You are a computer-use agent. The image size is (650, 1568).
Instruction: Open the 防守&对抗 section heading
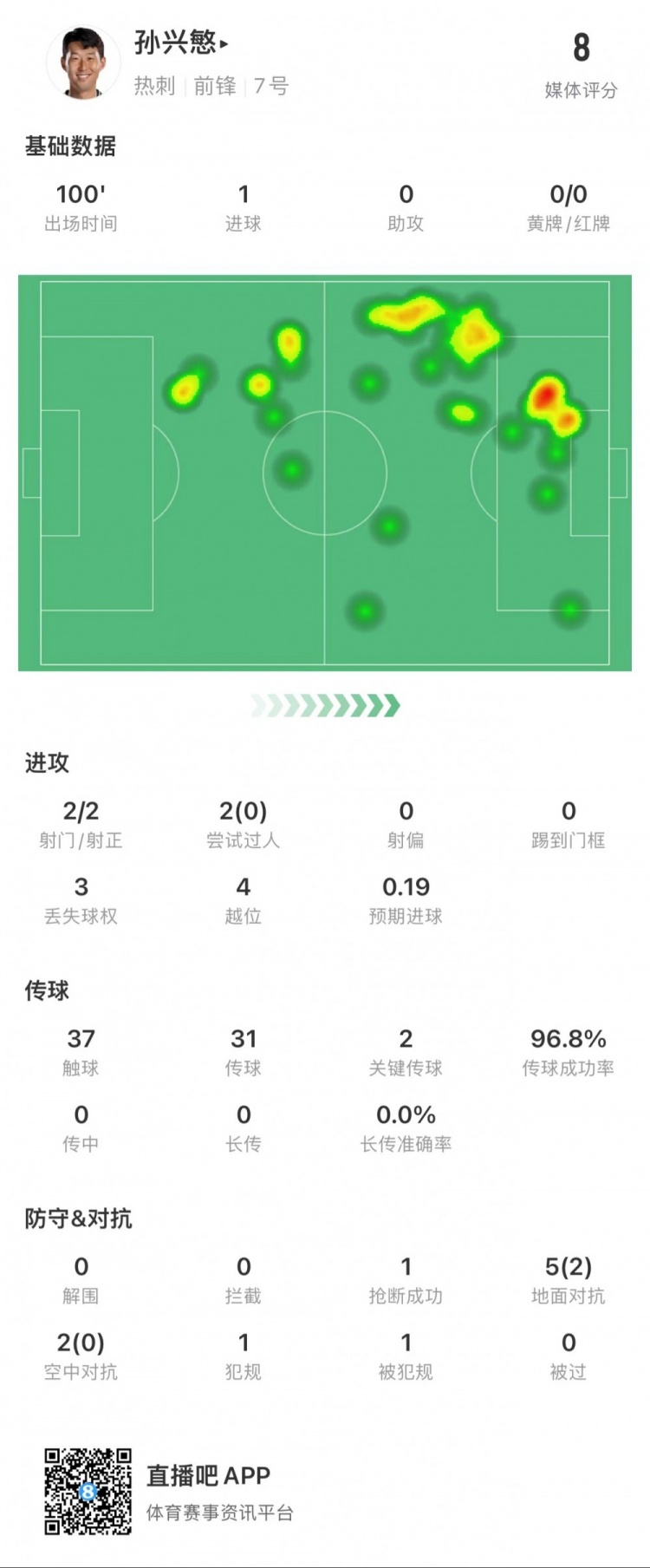(x=78, y=1218)
